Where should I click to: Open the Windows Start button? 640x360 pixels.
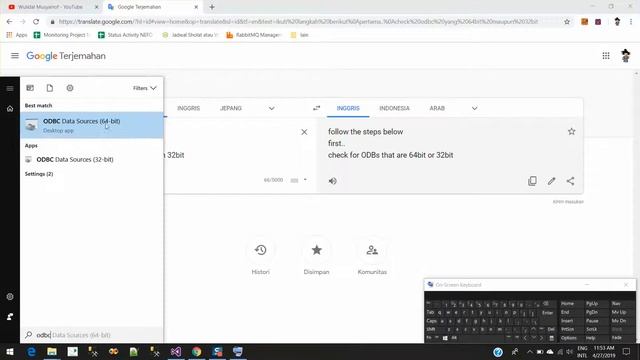(x=10, y=351)
